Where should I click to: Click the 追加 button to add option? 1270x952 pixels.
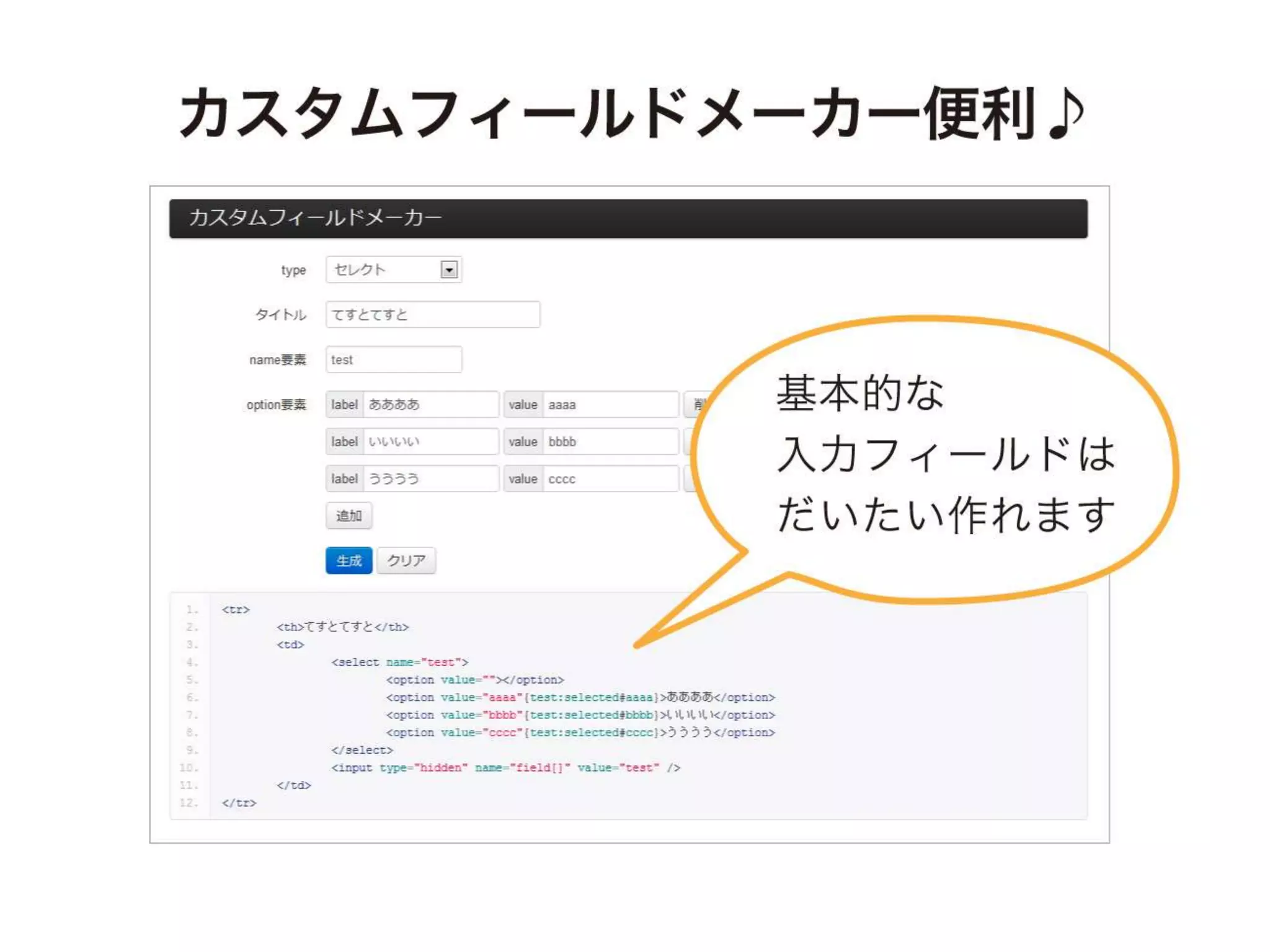349,516
